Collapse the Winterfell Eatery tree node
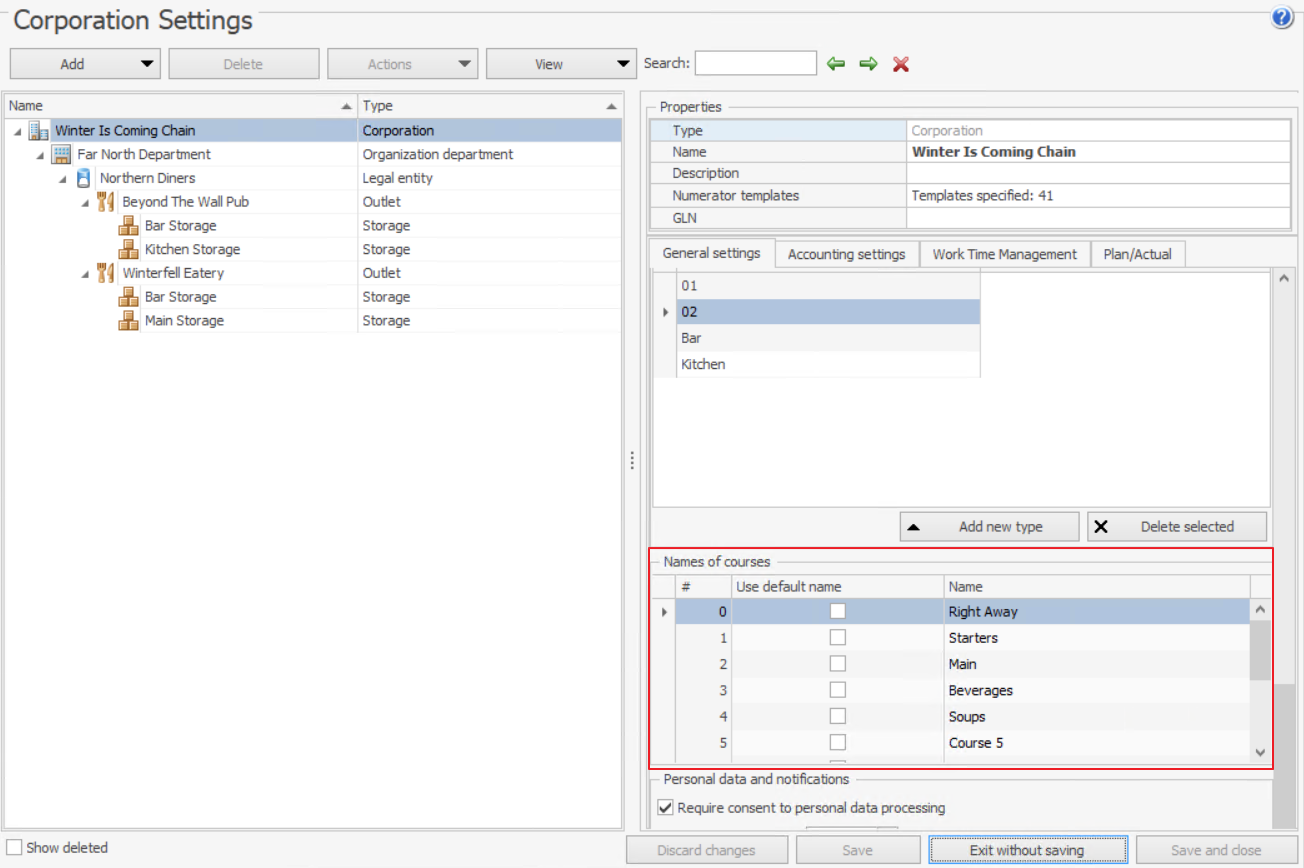Viewport: 1304px width, 868px height. (85, 274)
